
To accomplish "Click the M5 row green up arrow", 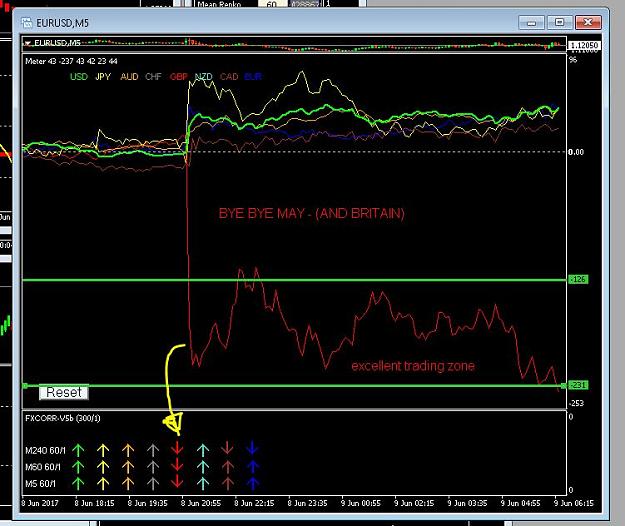I will (78, 484).
